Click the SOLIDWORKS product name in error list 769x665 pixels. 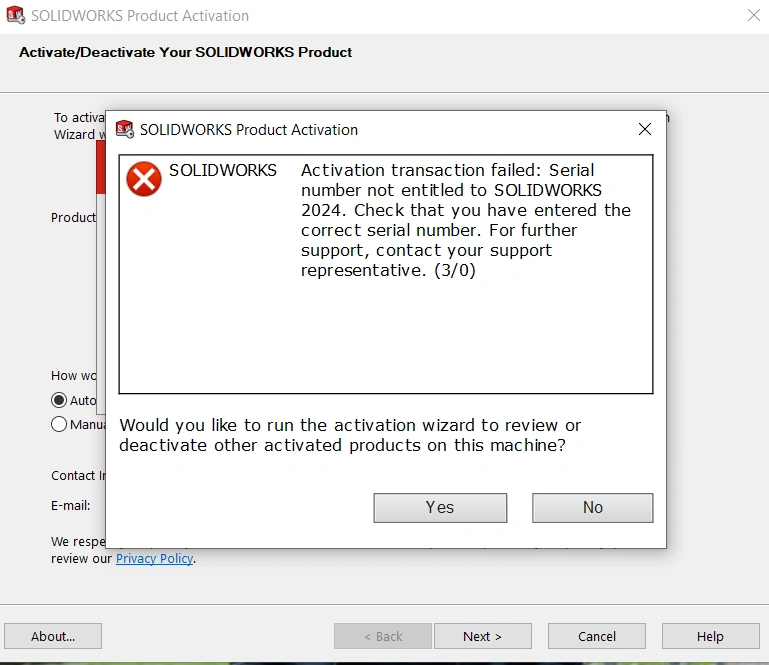tap(223, 170)
